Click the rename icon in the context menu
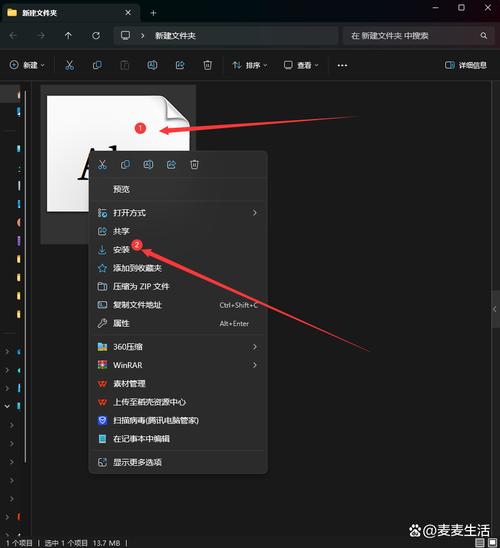Viewport: 500px width, 548px height. [148, 165]
